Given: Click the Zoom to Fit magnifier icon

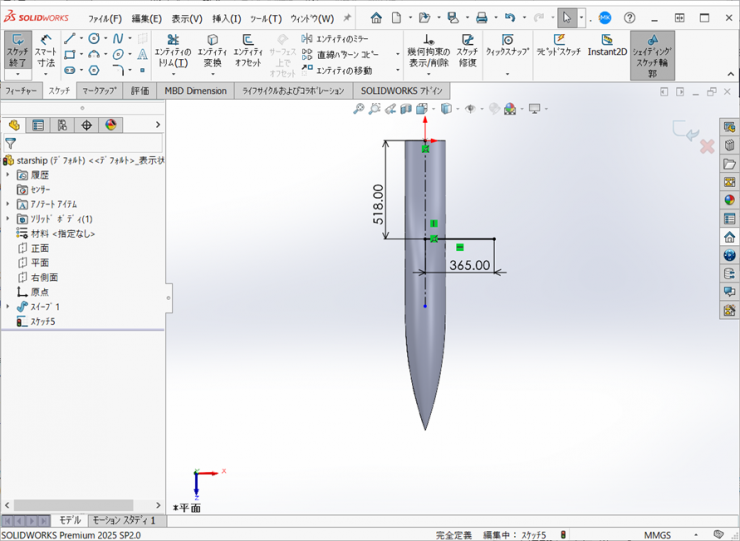Looking at the screenshot, I should (359, 109).
